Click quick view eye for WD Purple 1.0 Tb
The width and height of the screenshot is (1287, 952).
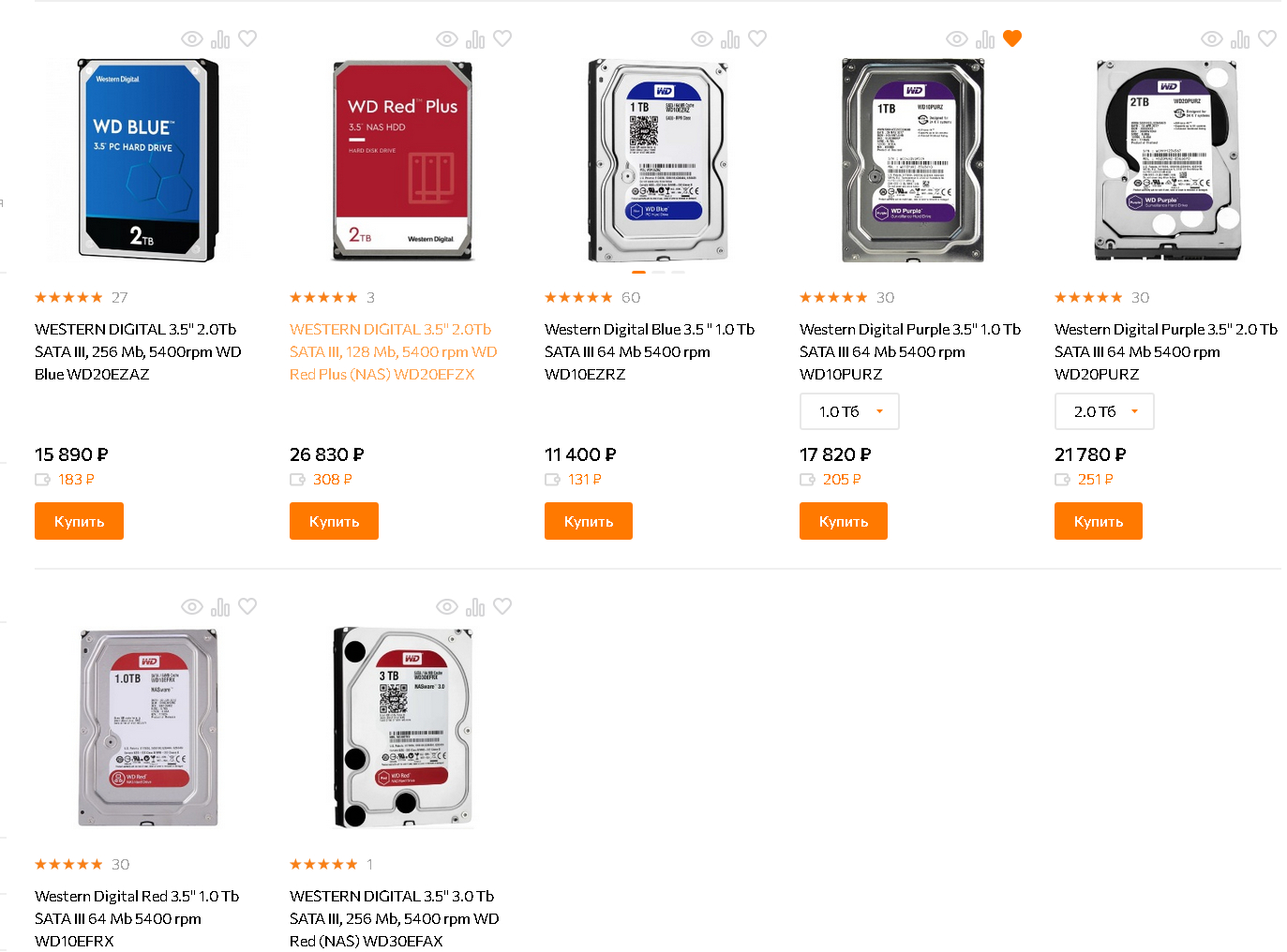pos(957,39)
